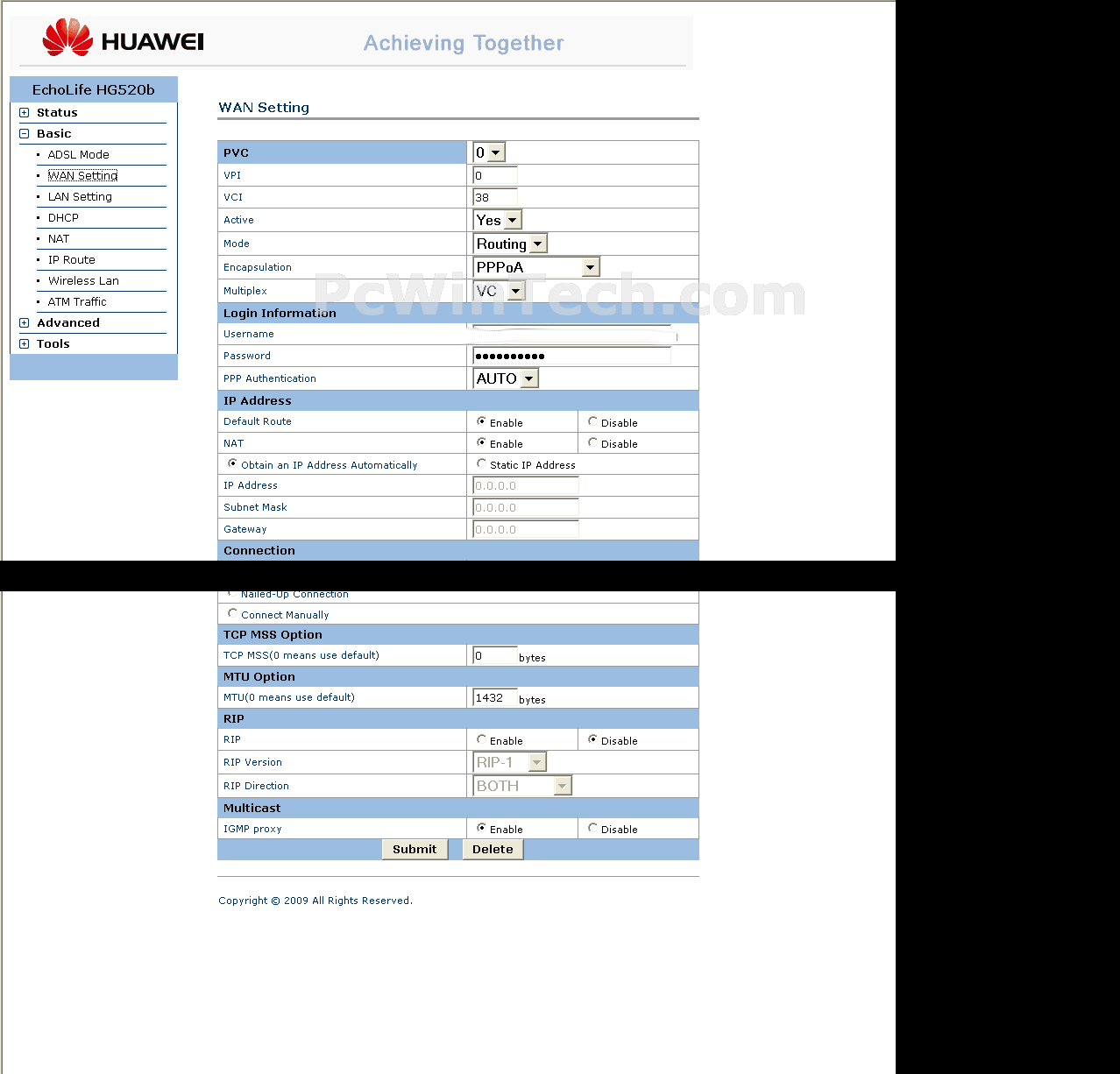
Task: Select Enable for Default Route
Action: 481,421
